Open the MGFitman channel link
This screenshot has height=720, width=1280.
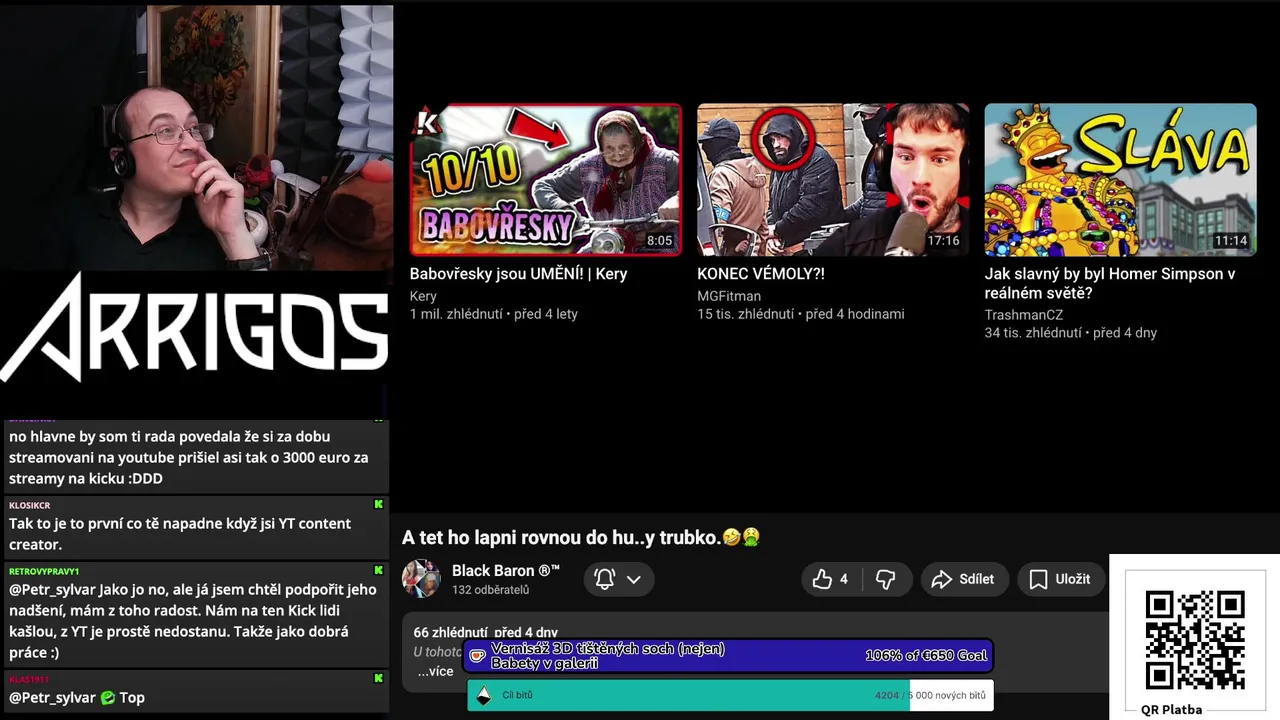729,296
